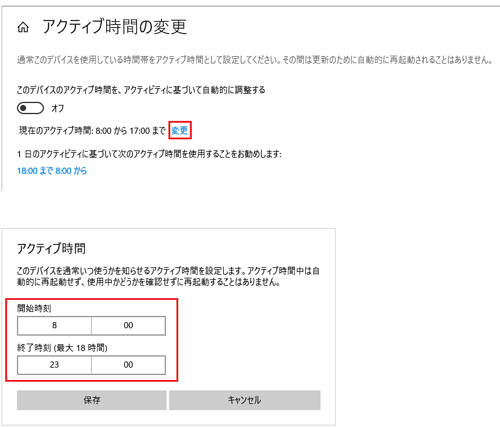Click the dialog description paragraph about restarts
Viewport: 500px width, 427px height.
[168, 276]
